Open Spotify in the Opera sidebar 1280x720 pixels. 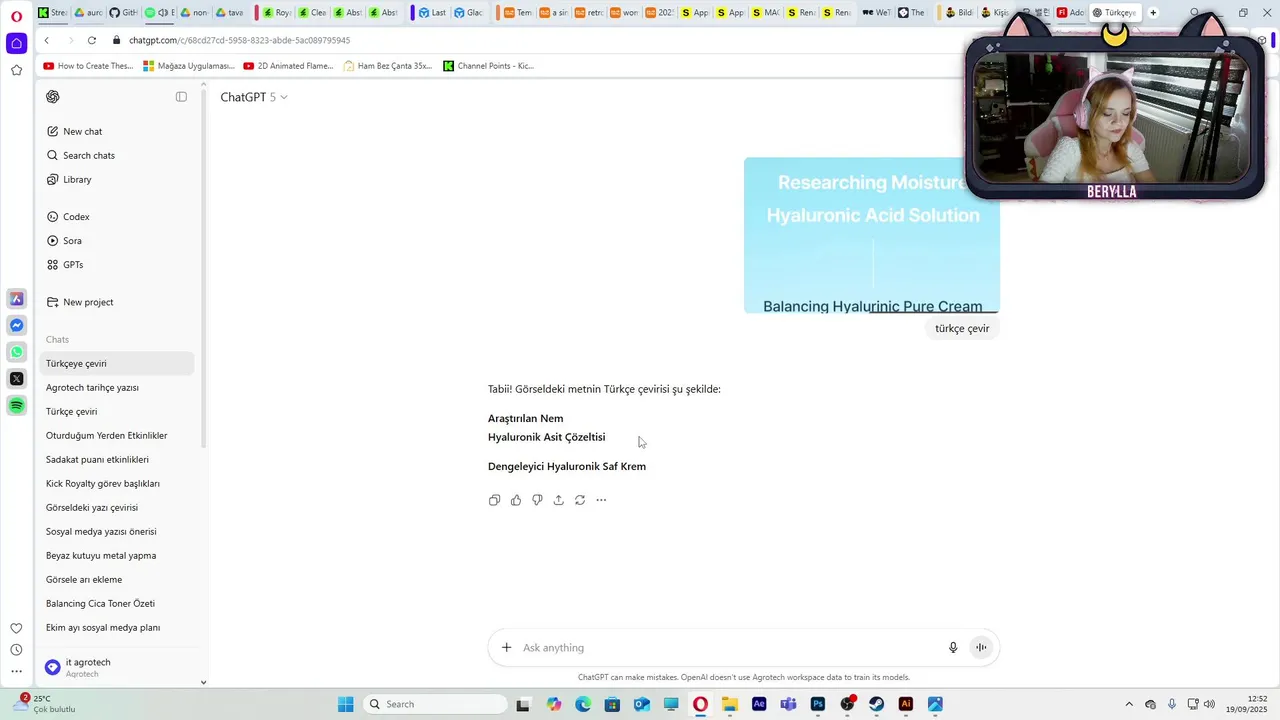pos(16,405)
